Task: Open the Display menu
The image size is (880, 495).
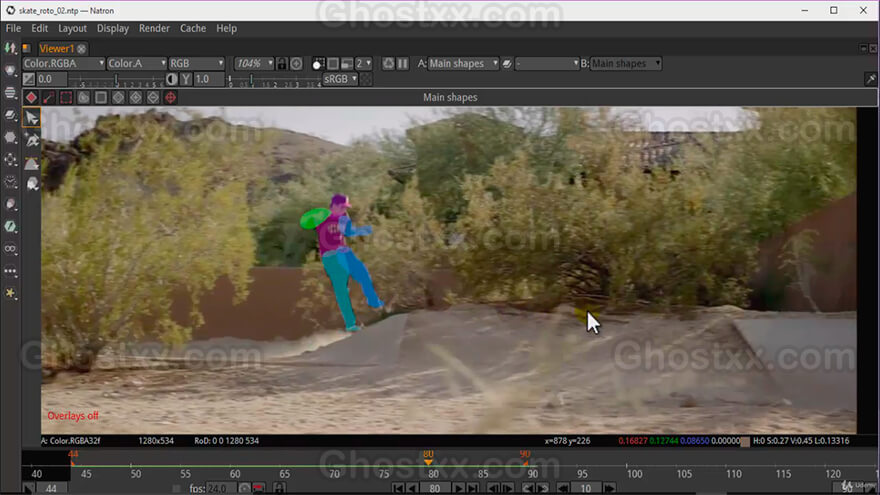Action: [x=113, y=29]
